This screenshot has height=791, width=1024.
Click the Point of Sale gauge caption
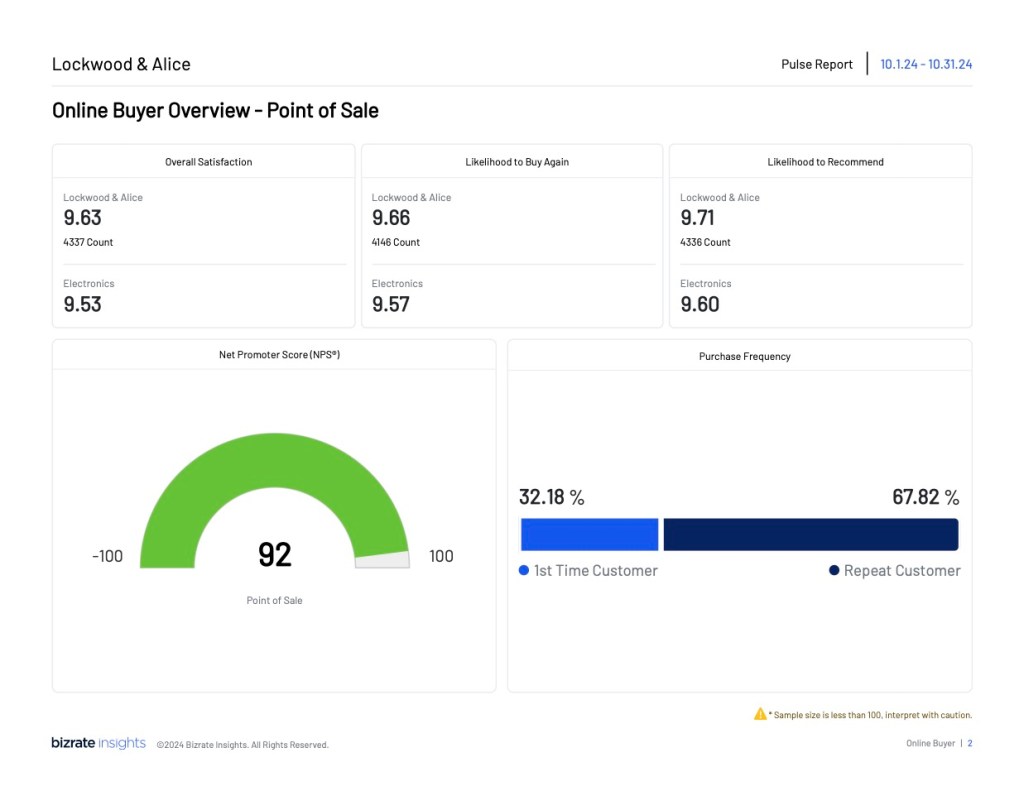click(274, 600)
